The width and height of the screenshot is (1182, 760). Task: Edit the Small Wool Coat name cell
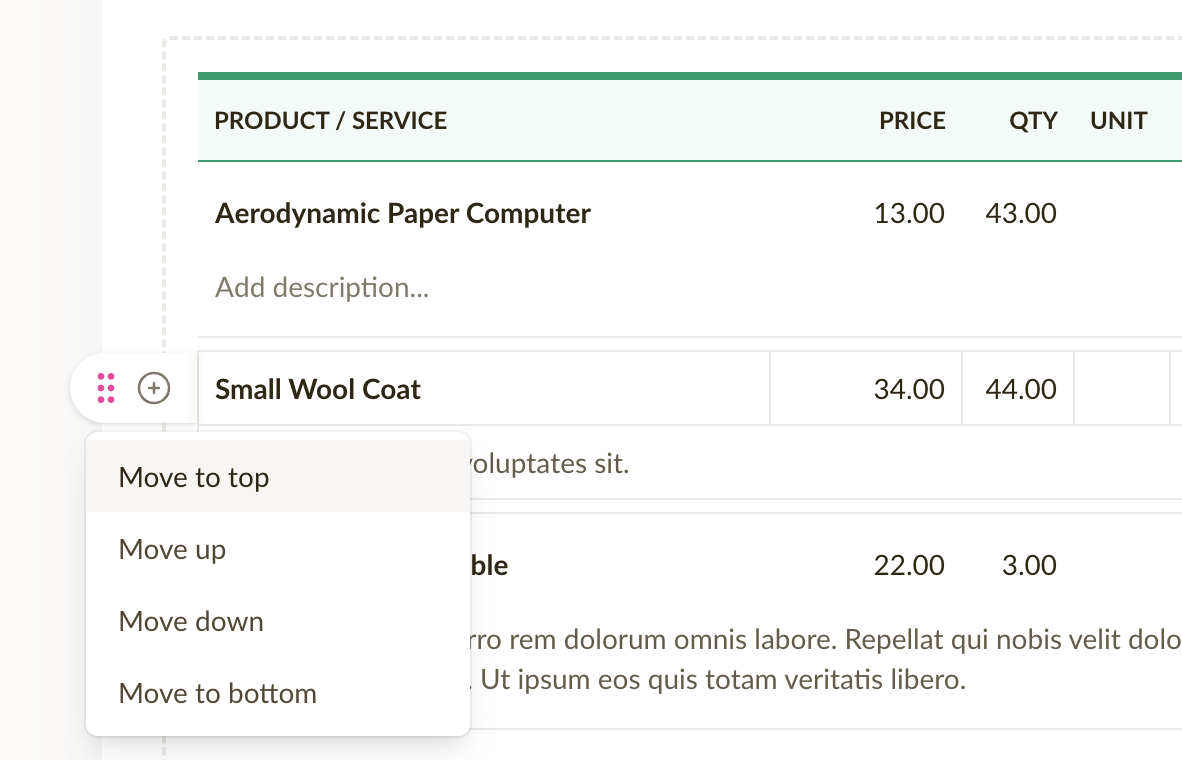pos(484,389)
